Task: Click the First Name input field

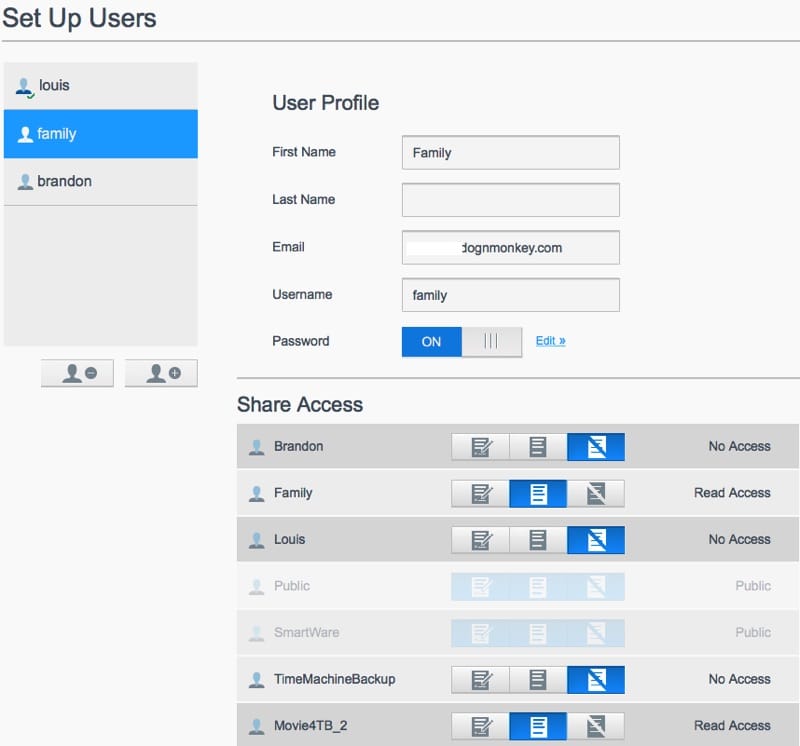Action: 510,153
